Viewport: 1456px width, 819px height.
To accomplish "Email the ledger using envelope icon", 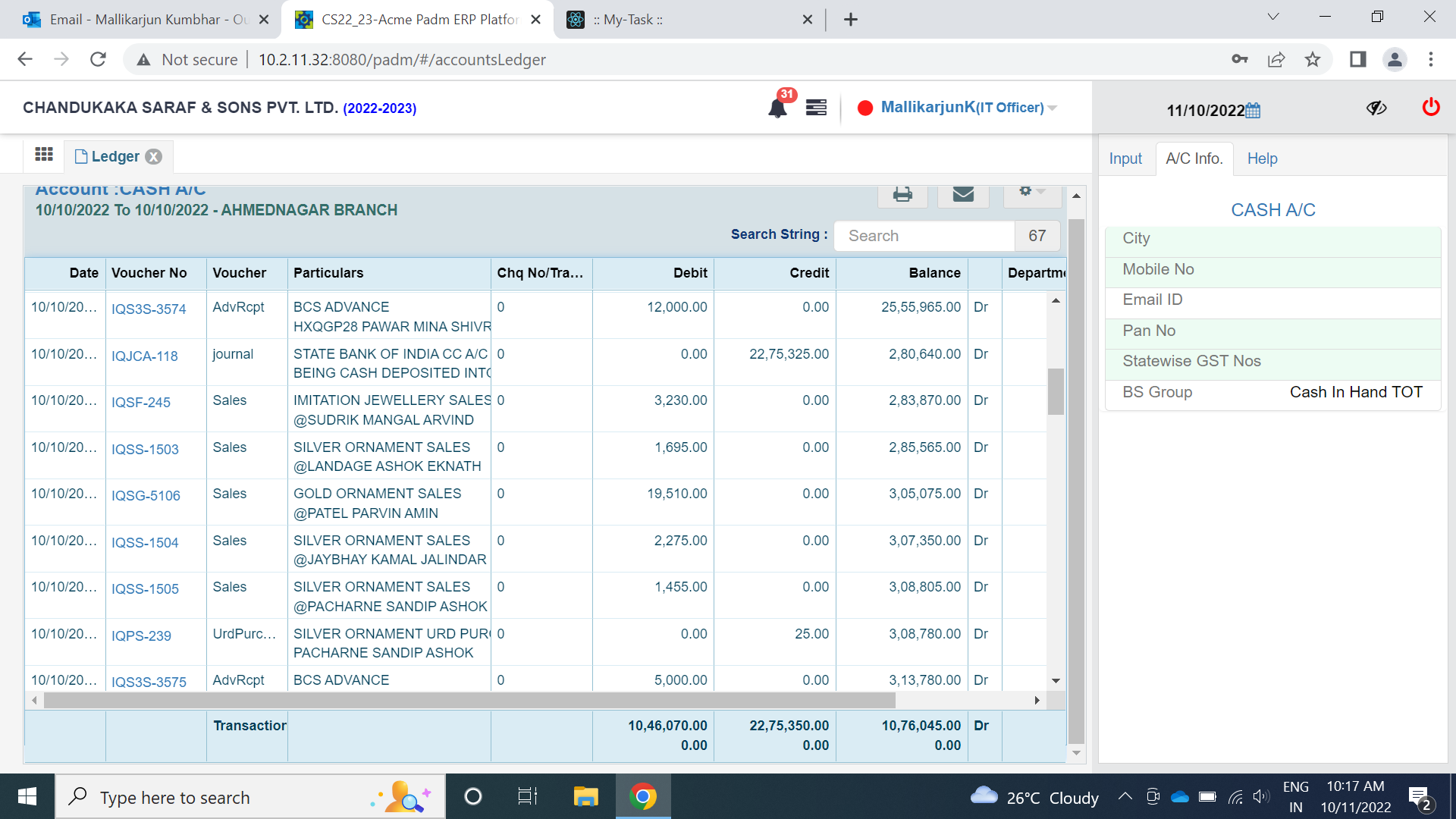I will point(963,195).
